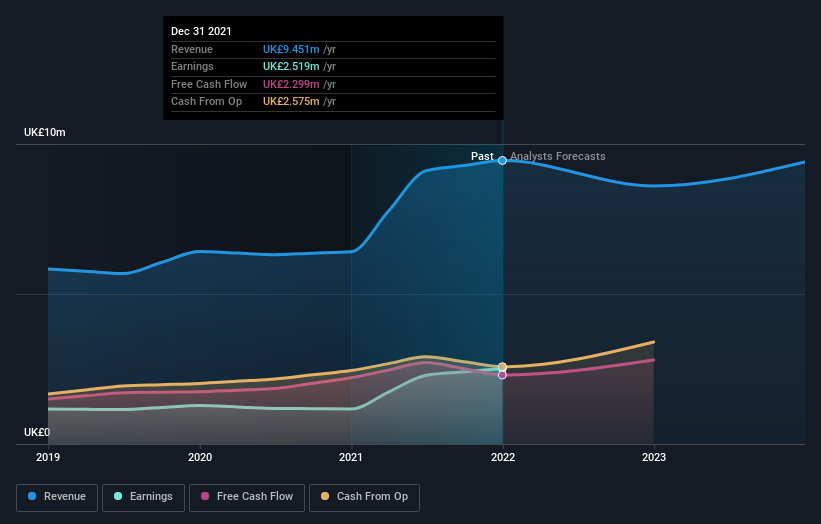Toggle the Free Cash Flow legend button
Viewport: 821px width, 524px height.
coord(247,497)
